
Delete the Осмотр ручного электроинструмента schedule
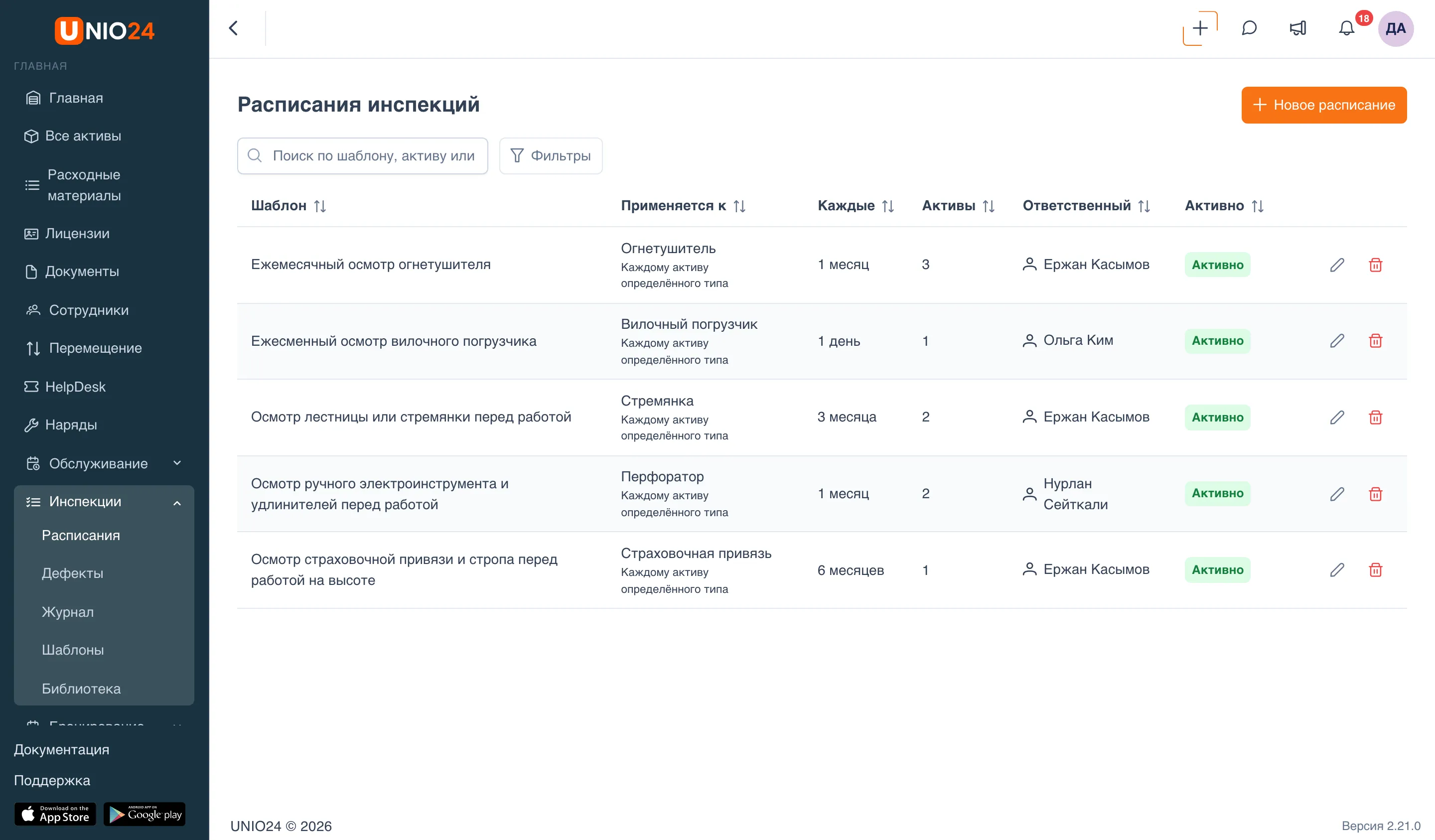(x=1375, y=494)
